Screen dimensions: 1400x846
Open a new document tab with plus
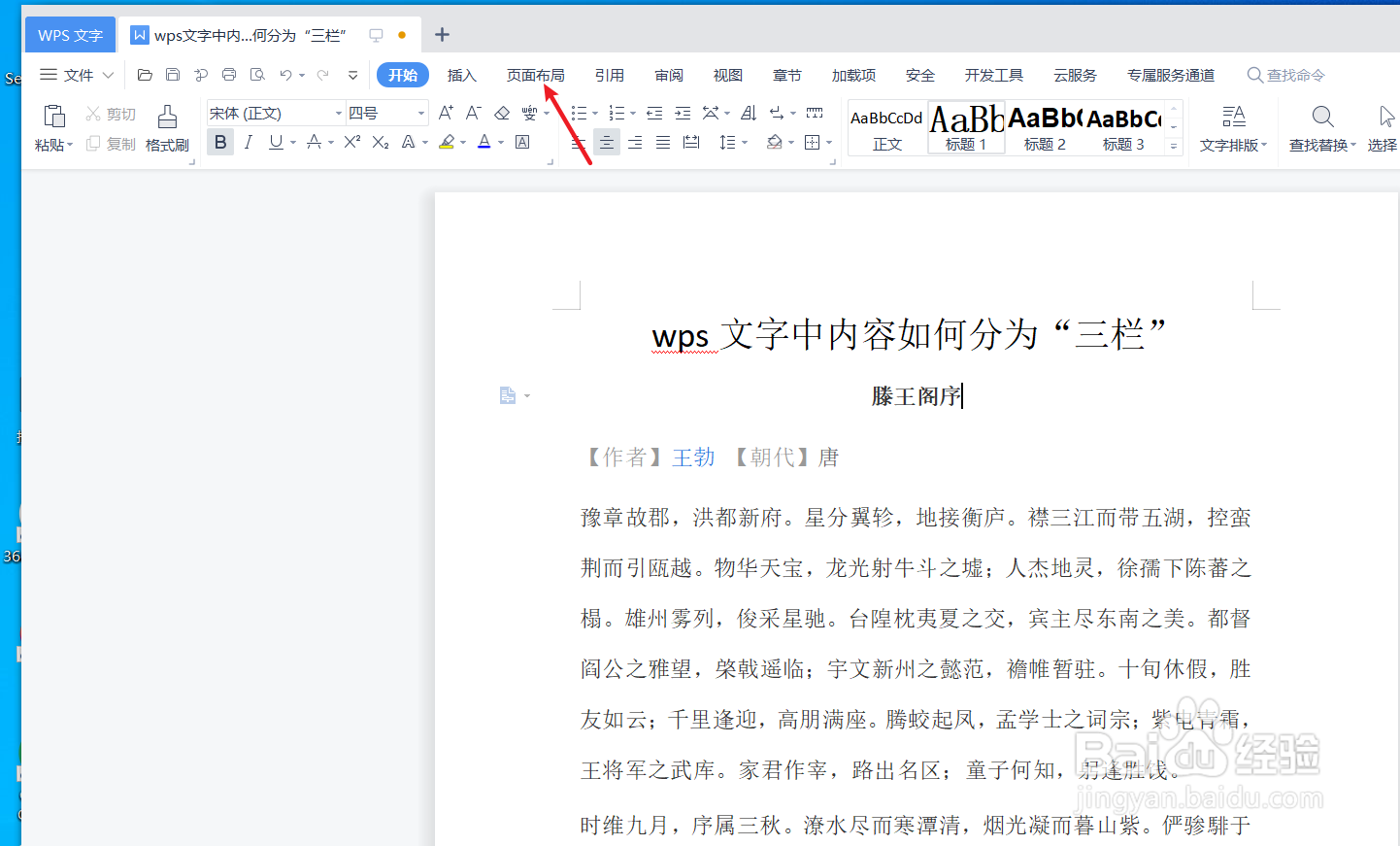tap(442, 35)
